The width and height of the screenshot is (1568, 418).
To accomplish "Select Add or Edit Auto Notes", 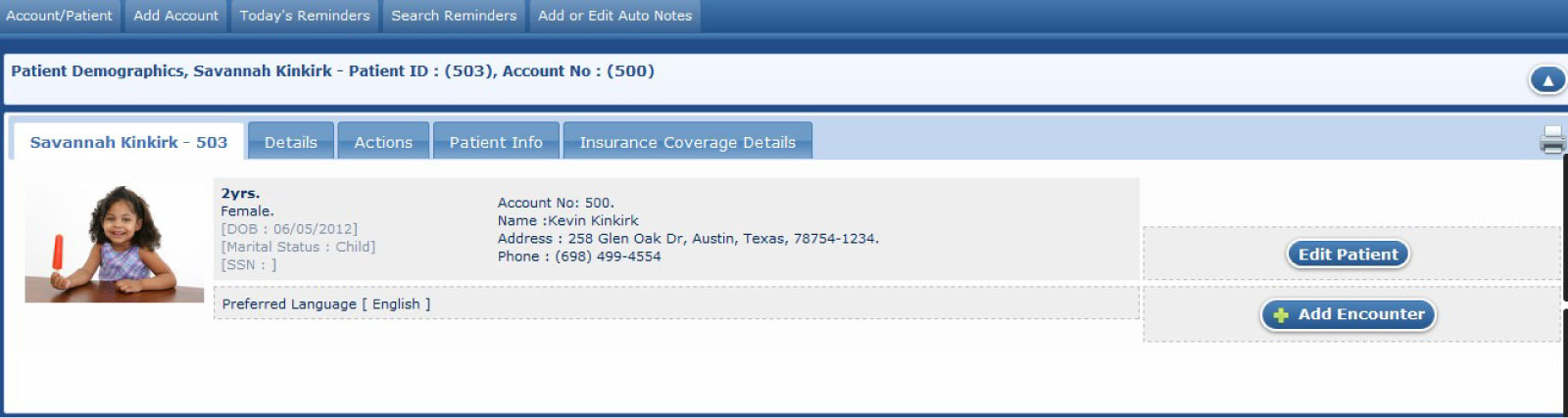I will (614, 16).
